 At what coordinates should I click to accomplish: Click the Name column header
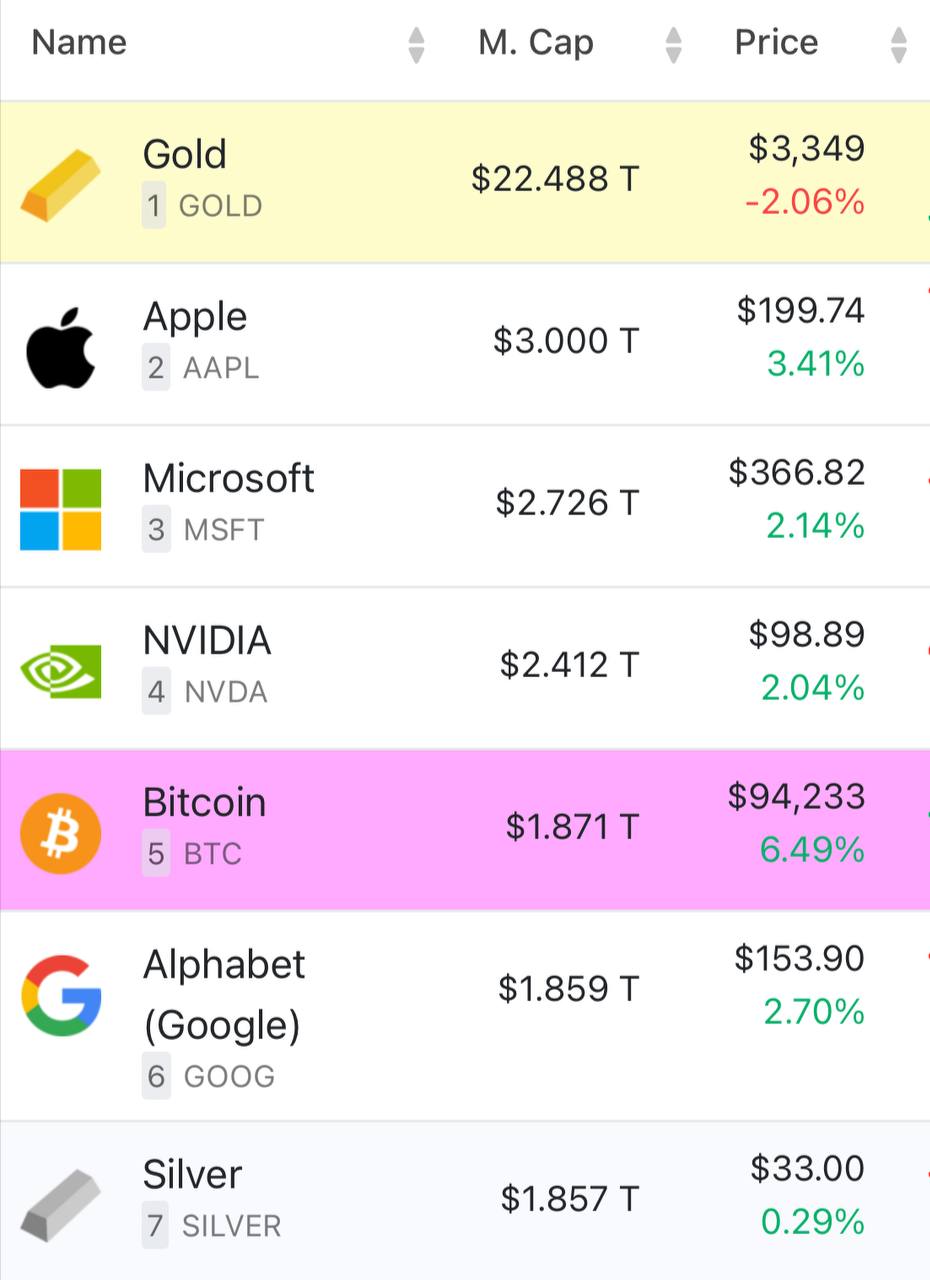tap(79, 43)
